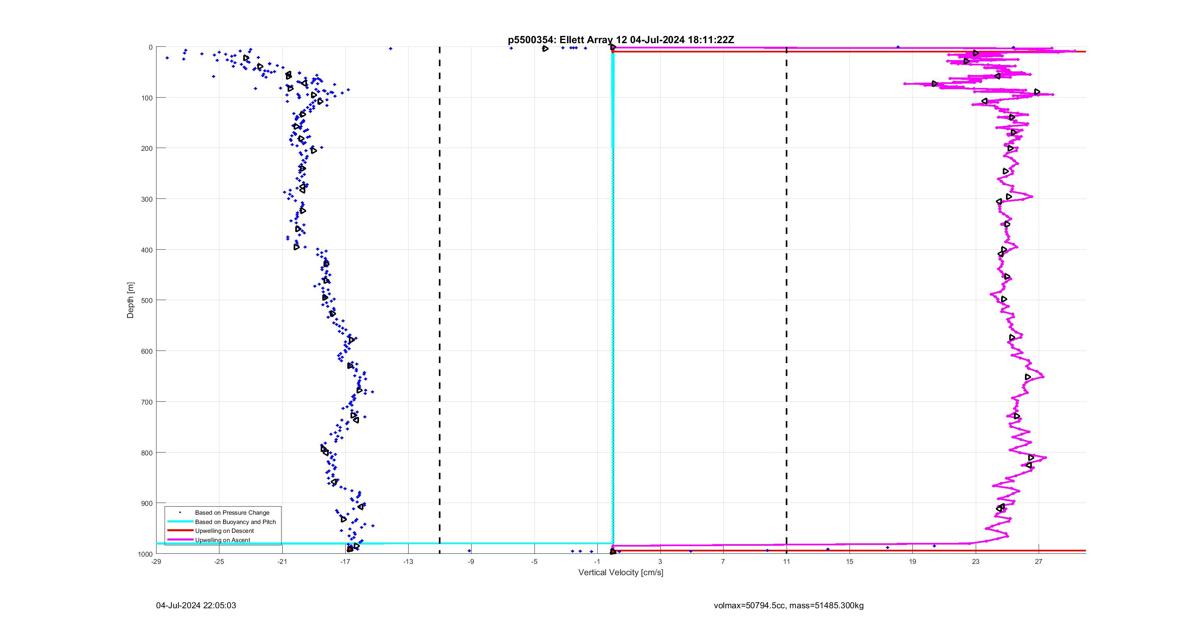Click the magenta line sample in the legend
The image size is (1200, 622).
(179, 540)
